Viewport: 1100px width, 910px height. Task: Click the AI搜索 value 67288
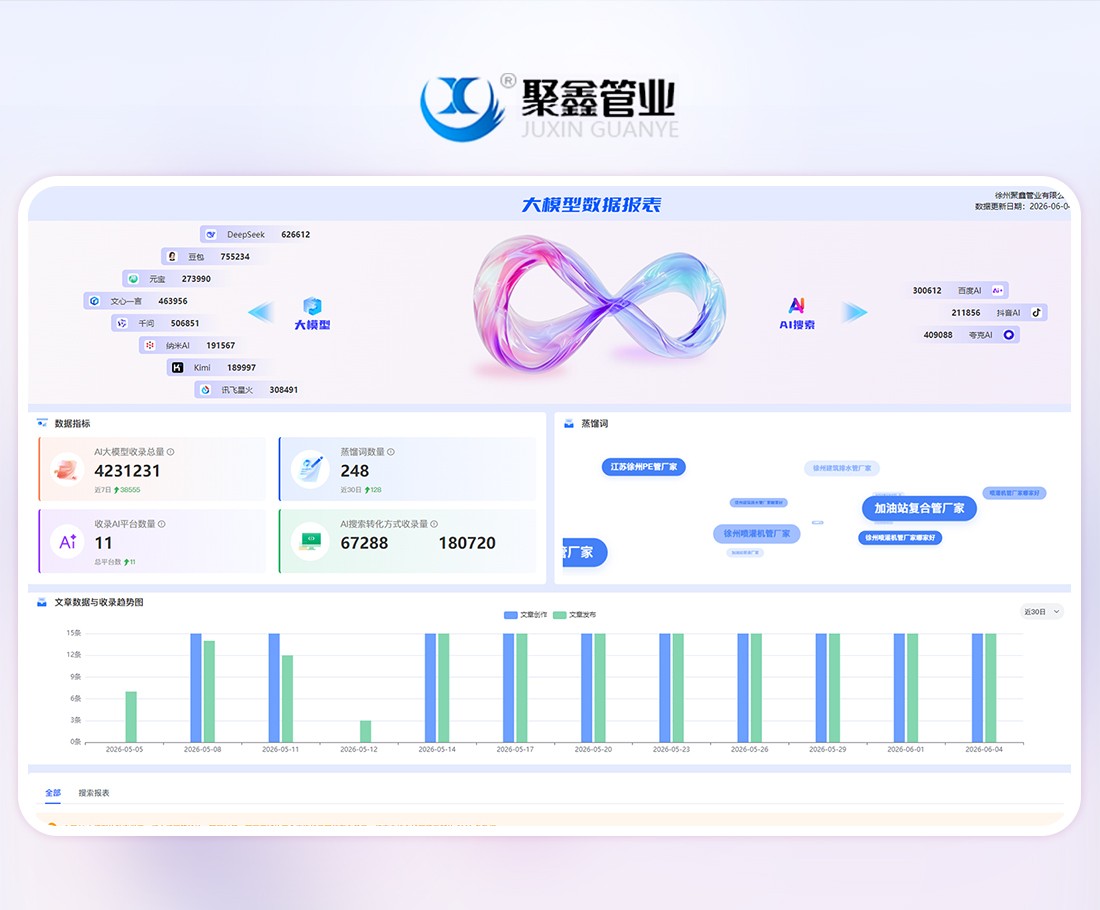point(364,543)
